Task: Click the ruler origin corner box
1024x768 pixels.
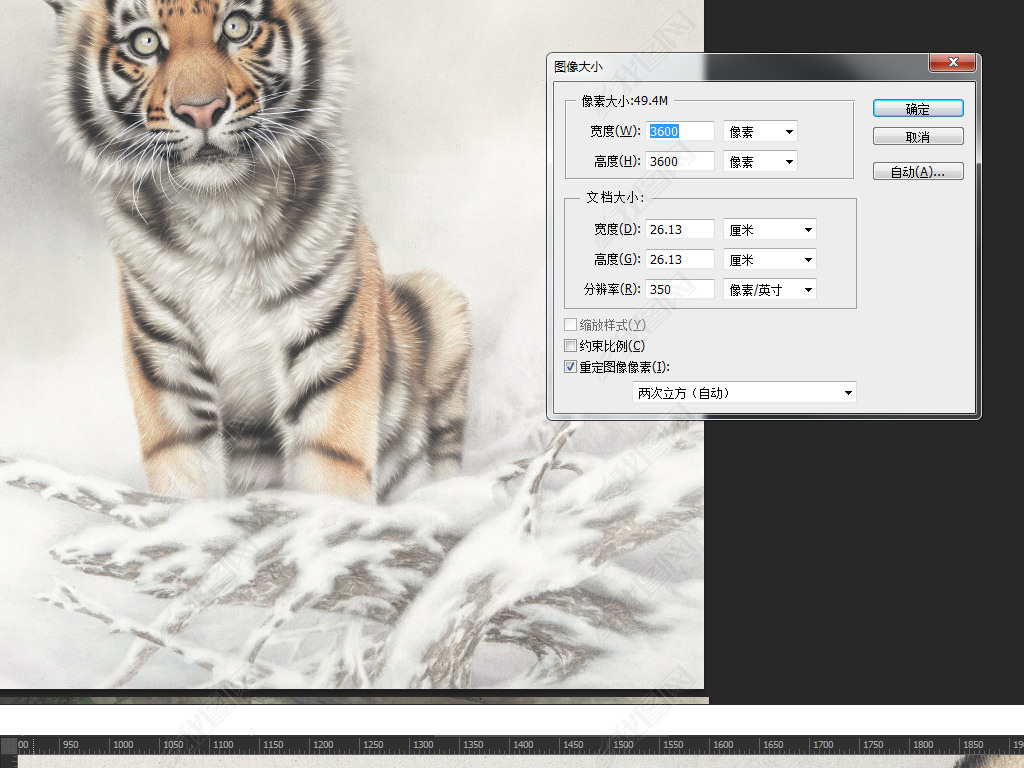Action: pos(8,745)
